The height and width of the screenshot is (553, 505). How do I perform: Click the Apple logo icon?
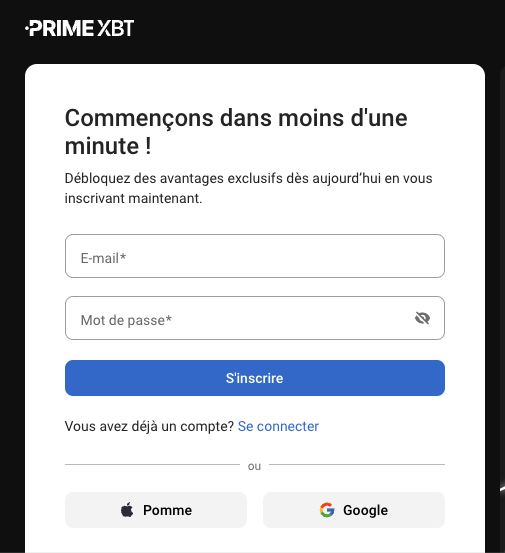pyautogui.click(x=127, y=510)
